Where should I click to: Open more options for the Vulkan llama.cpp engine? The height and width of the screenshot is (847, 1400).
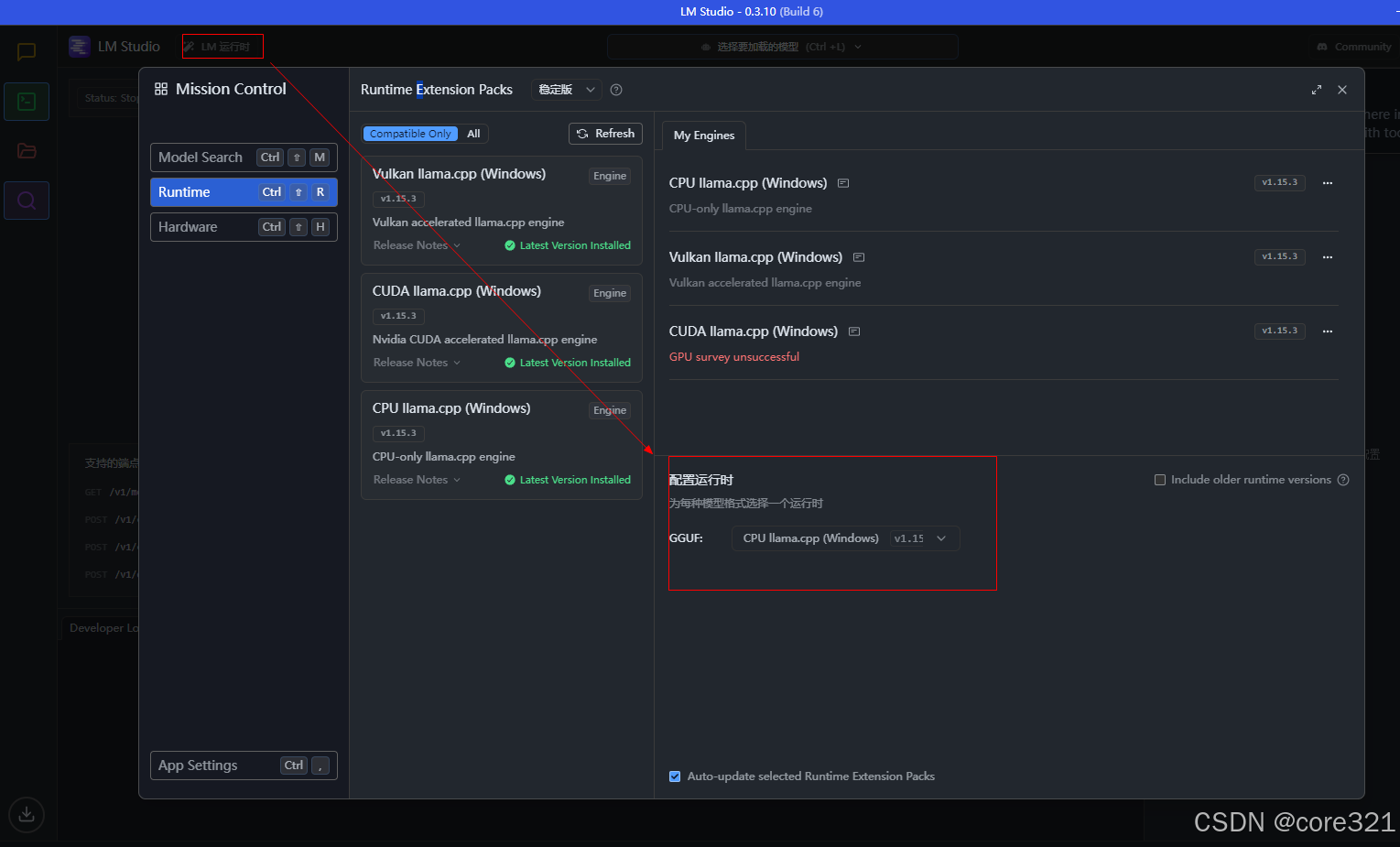point(1328,257)
